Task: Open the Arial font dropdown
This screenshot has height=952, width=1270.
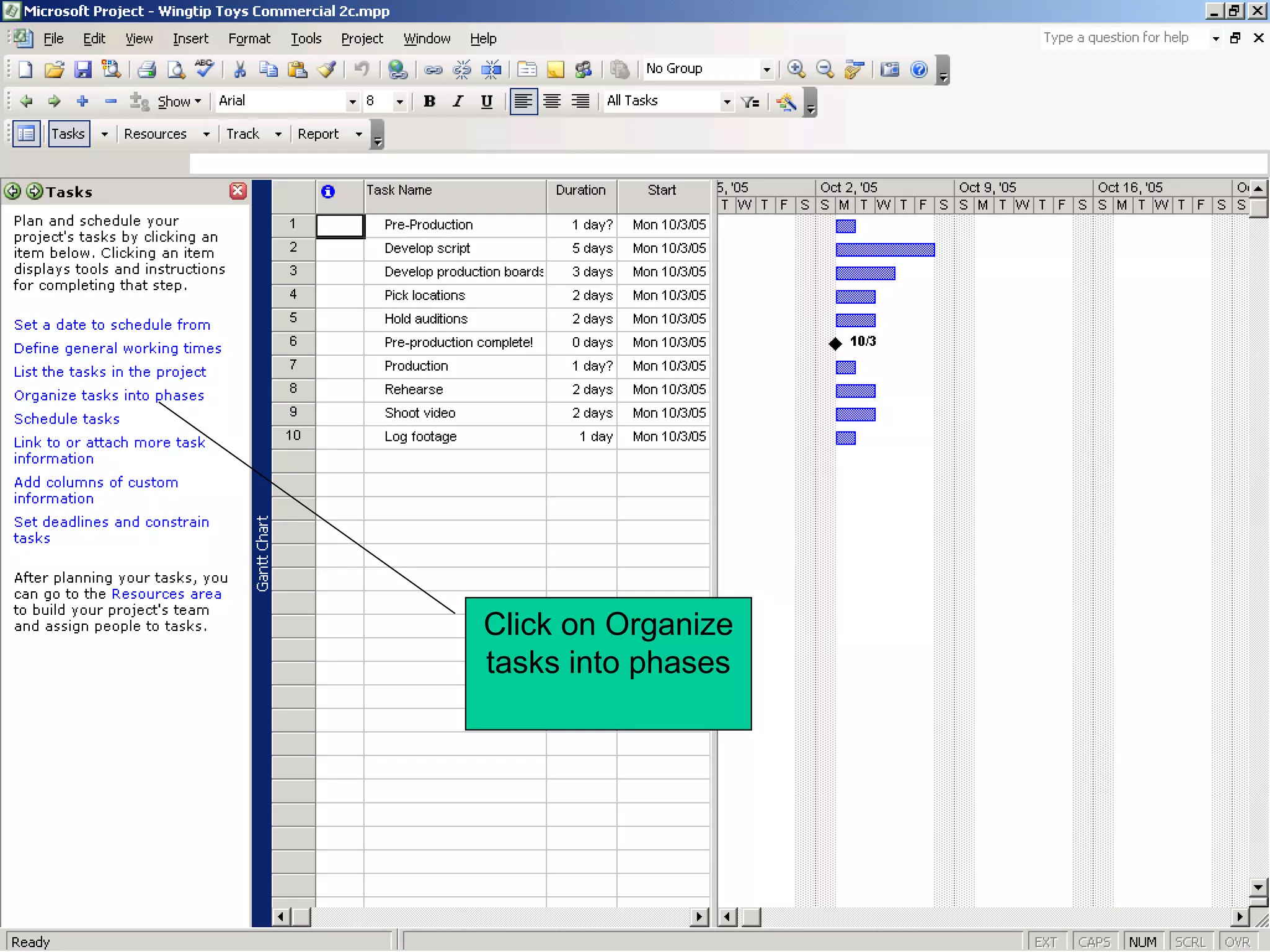Action: pos(352,102)
